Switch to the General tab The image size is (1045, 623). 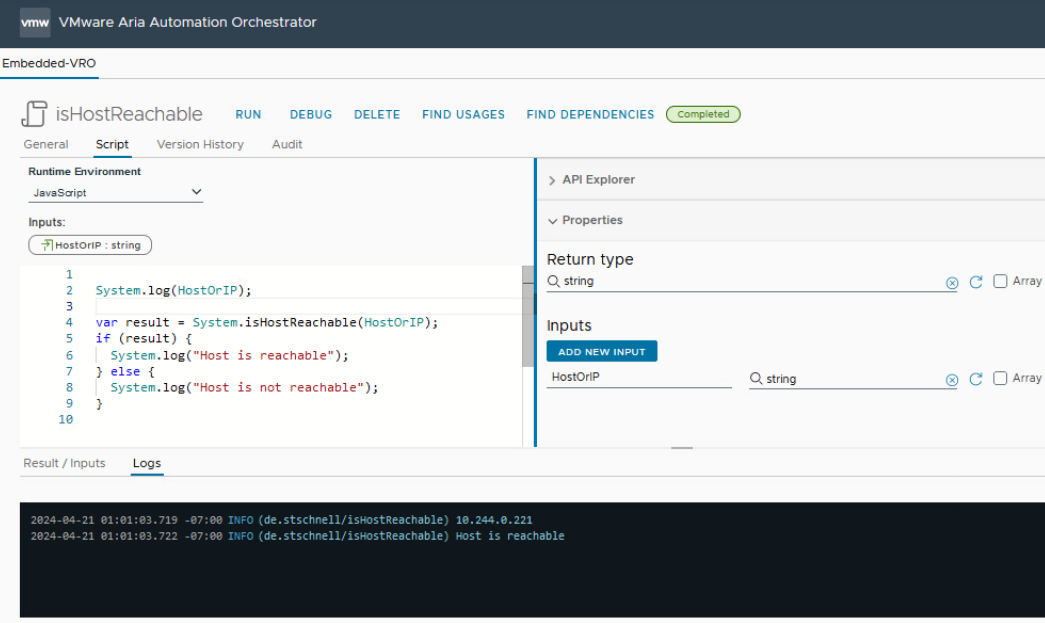[x=46, y=145]
